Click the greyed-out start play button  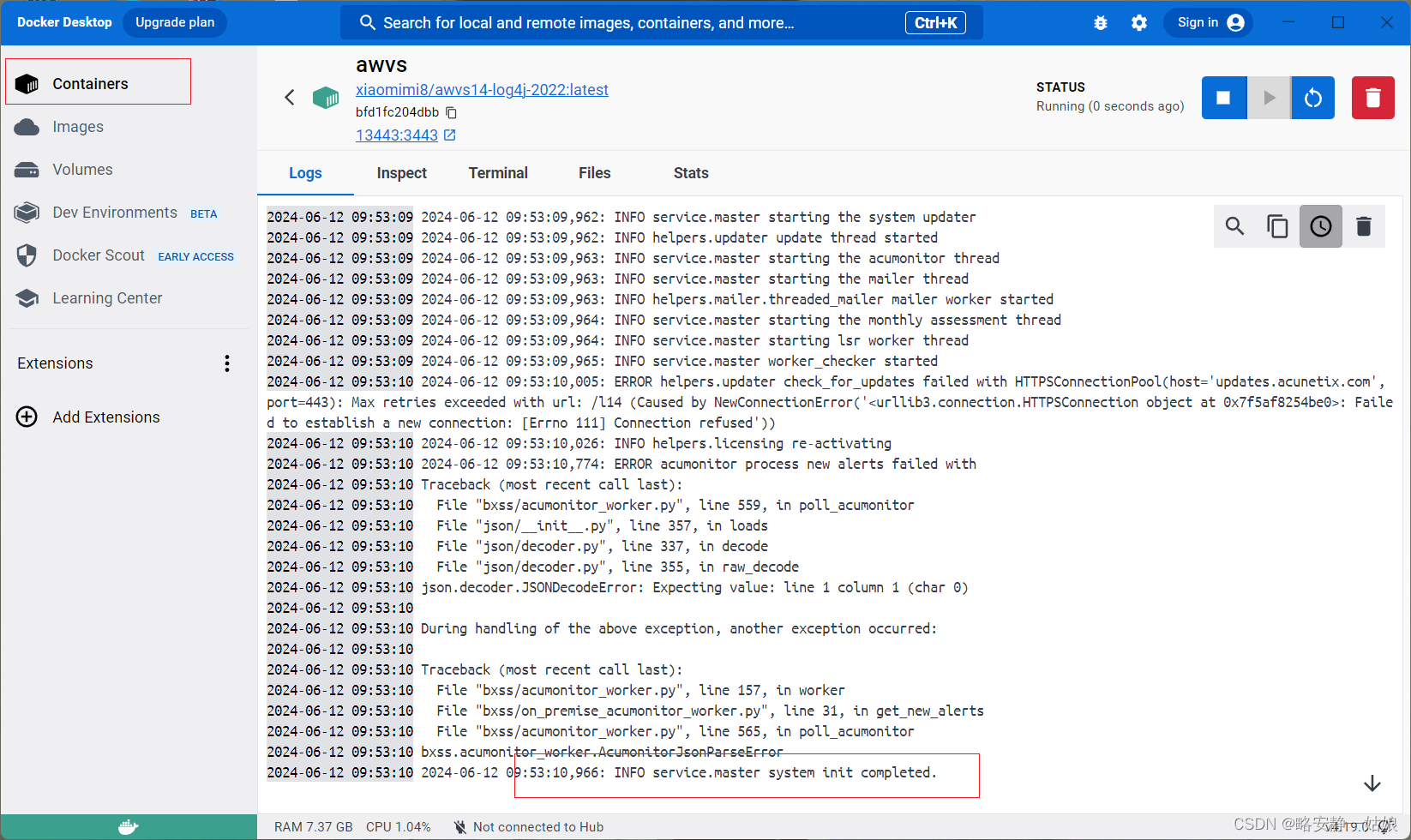[1270, 98]
